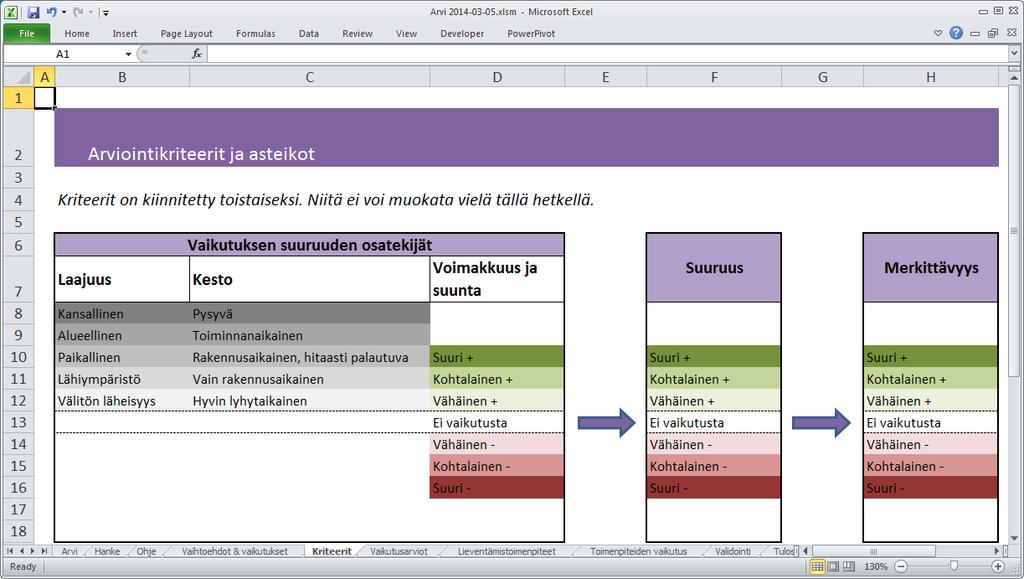Screen dimensions: 1024x579
Task: Click 'Ei vaikutusta' in the Suuruus box
Action: pos(714,422)
